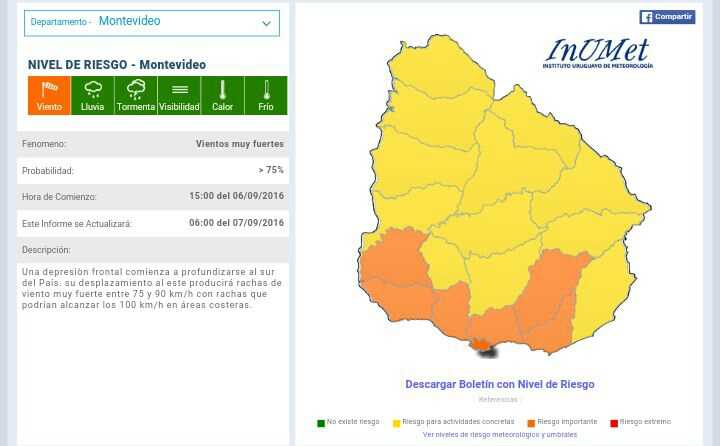Click the Facebook Compartir share button
The image size is (720, 446).
[667, 17]
